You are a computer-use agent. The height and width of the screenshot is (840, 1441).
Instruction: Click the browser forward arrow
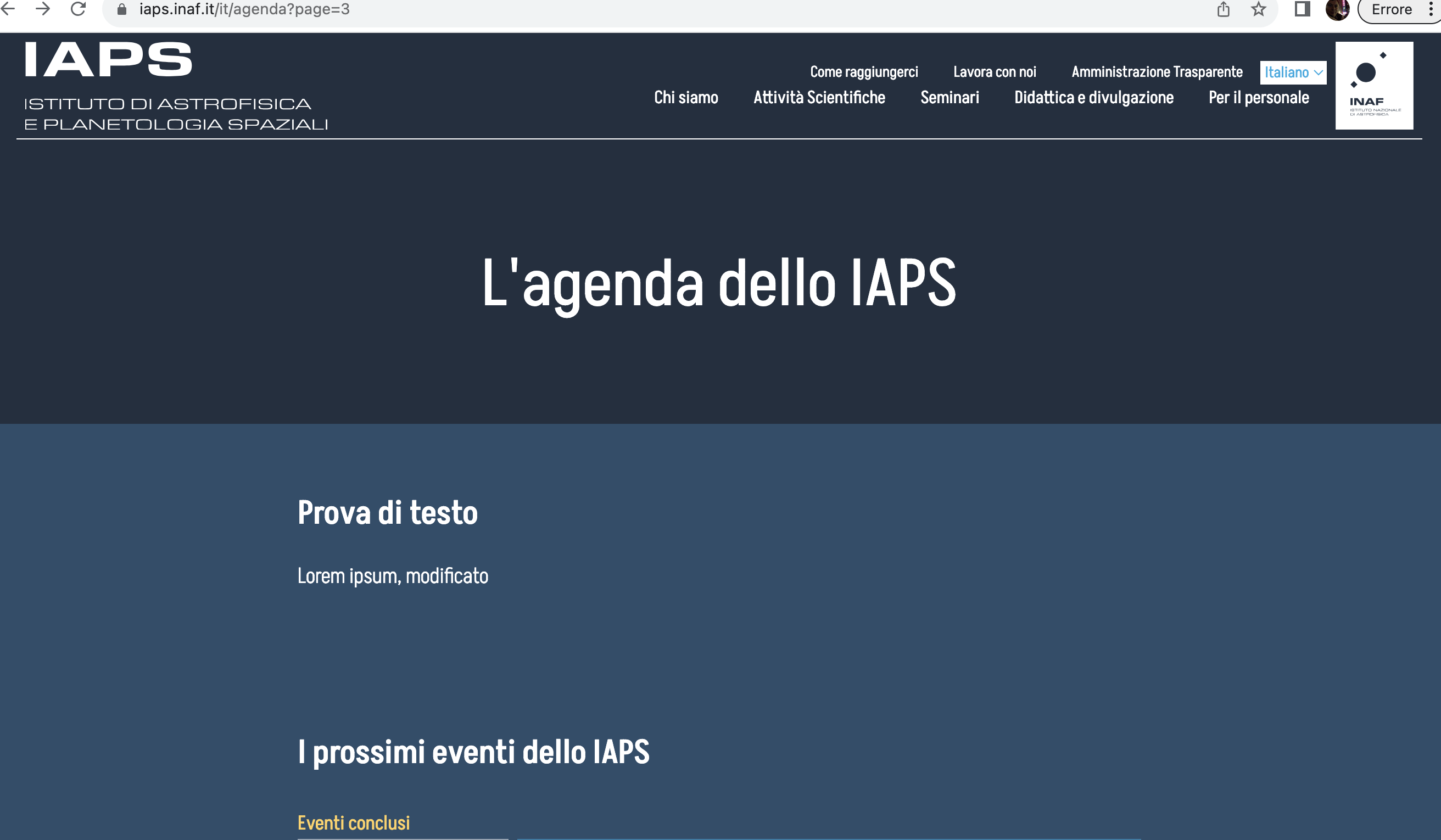click(43, 9)
